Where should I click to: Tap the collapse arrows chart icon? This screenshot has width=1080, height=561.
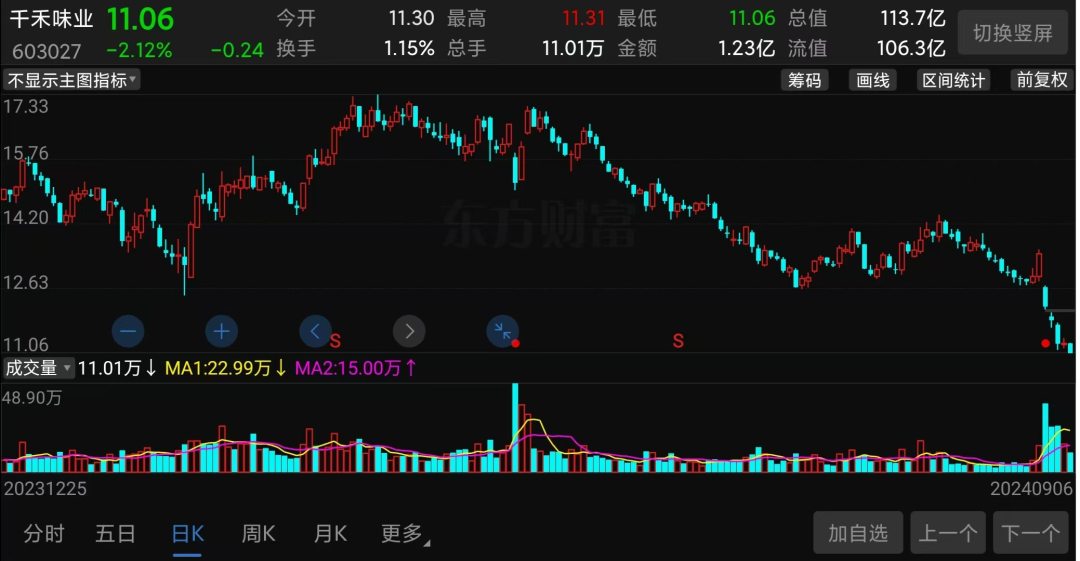coord(503,332)
